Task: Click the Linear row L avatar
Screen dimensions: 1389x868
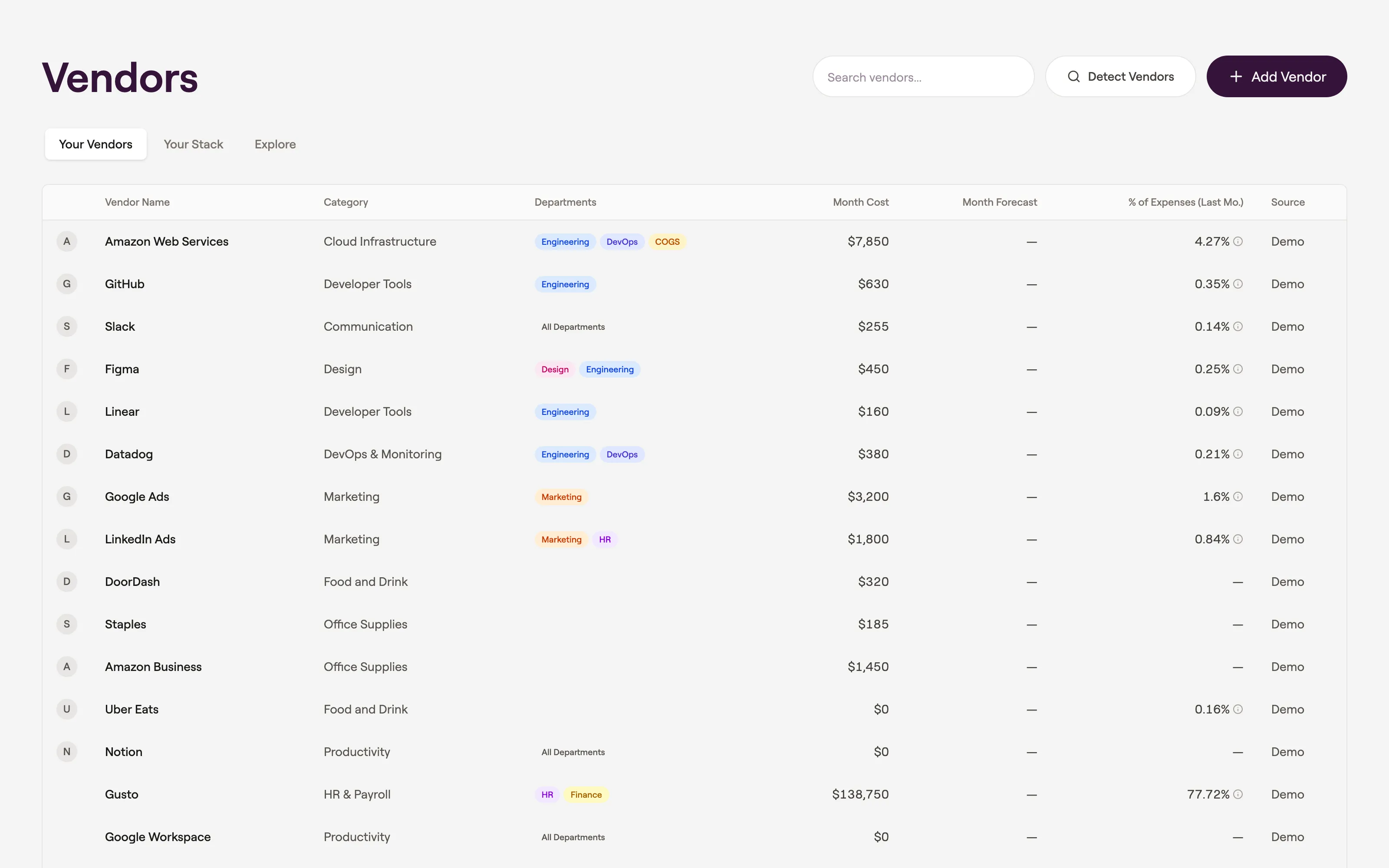Action: click(66, 411)
